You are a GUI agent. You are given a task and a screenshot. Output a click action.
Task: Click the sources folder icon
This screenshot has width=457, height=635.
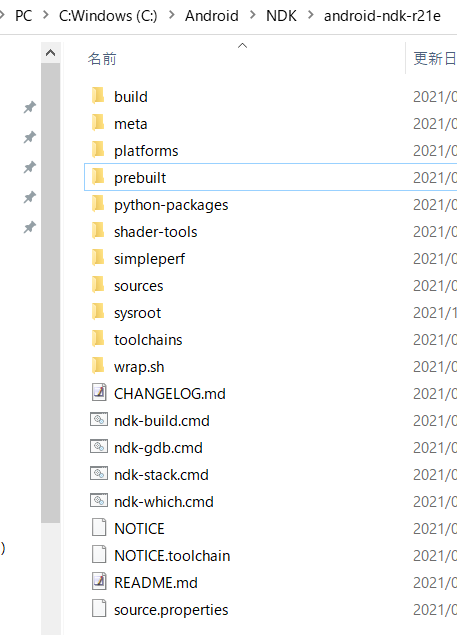[98, 285]
